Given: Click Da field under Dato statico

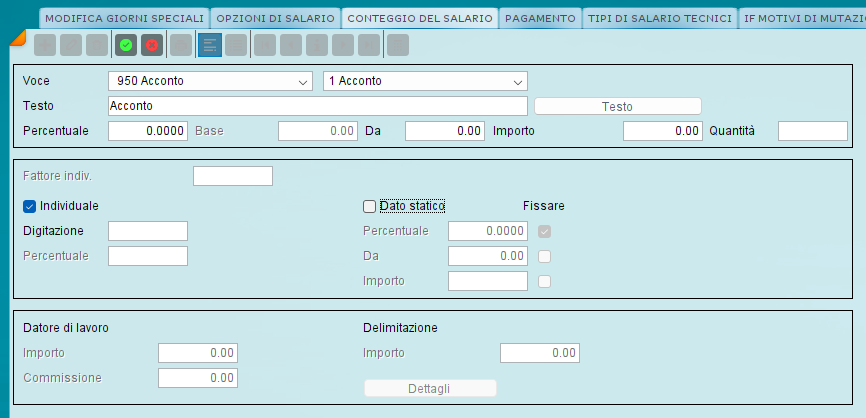Looking at the screenshot, I should coord(488,256).
